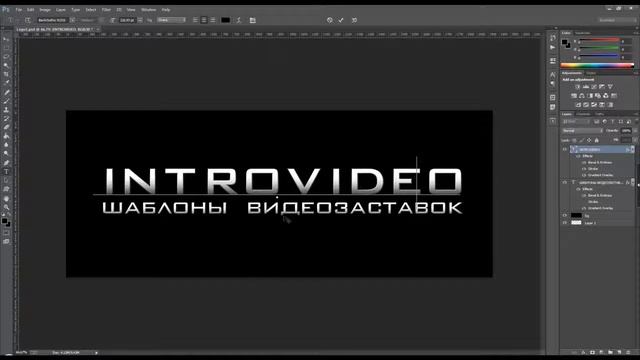This screenshot has height=360, width=640.
Task: Select the Lasso tool
Action: coord(6,57)
